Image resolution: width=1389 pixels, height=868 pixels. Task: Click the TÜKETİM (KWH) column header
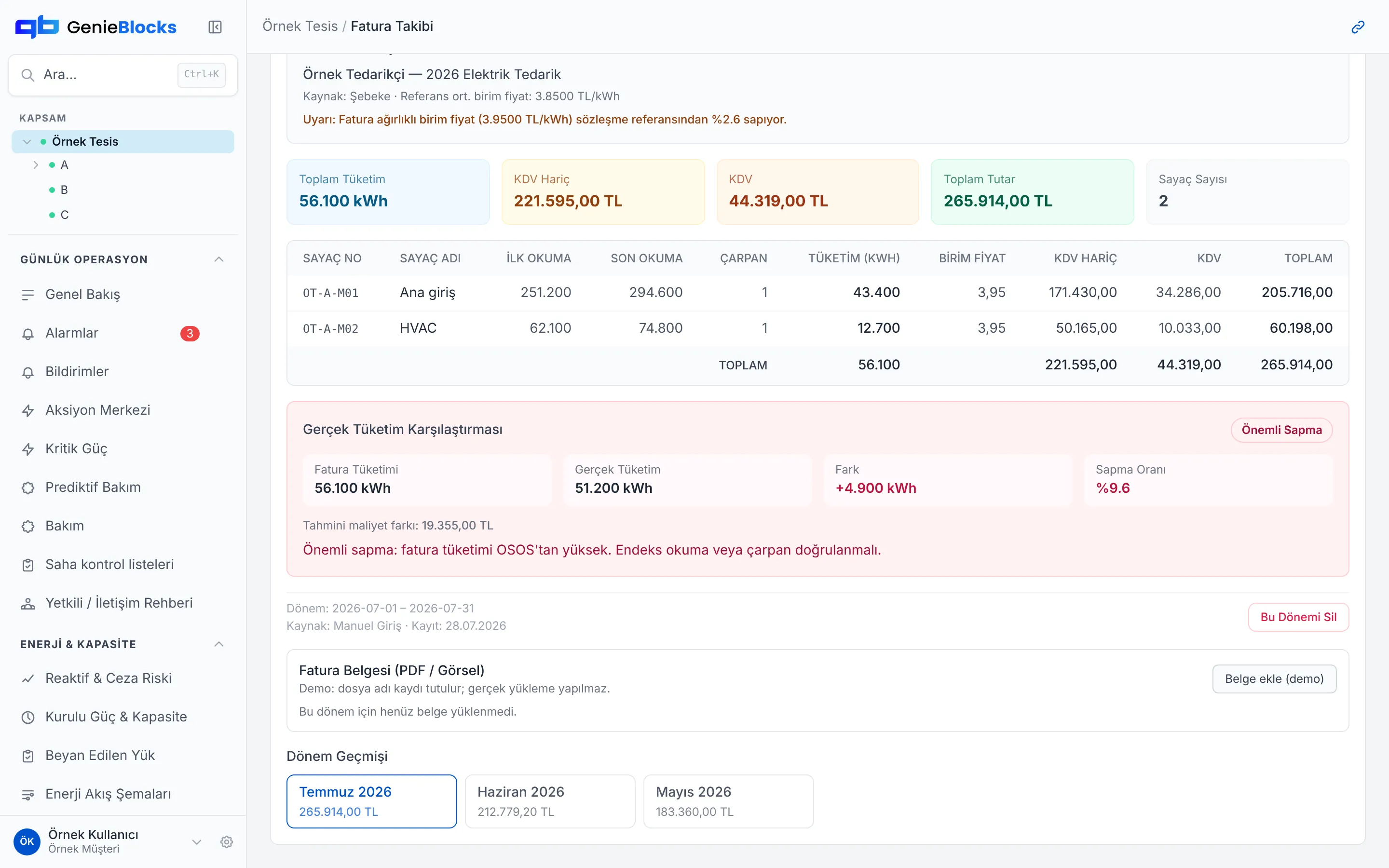tap(854, 258)
